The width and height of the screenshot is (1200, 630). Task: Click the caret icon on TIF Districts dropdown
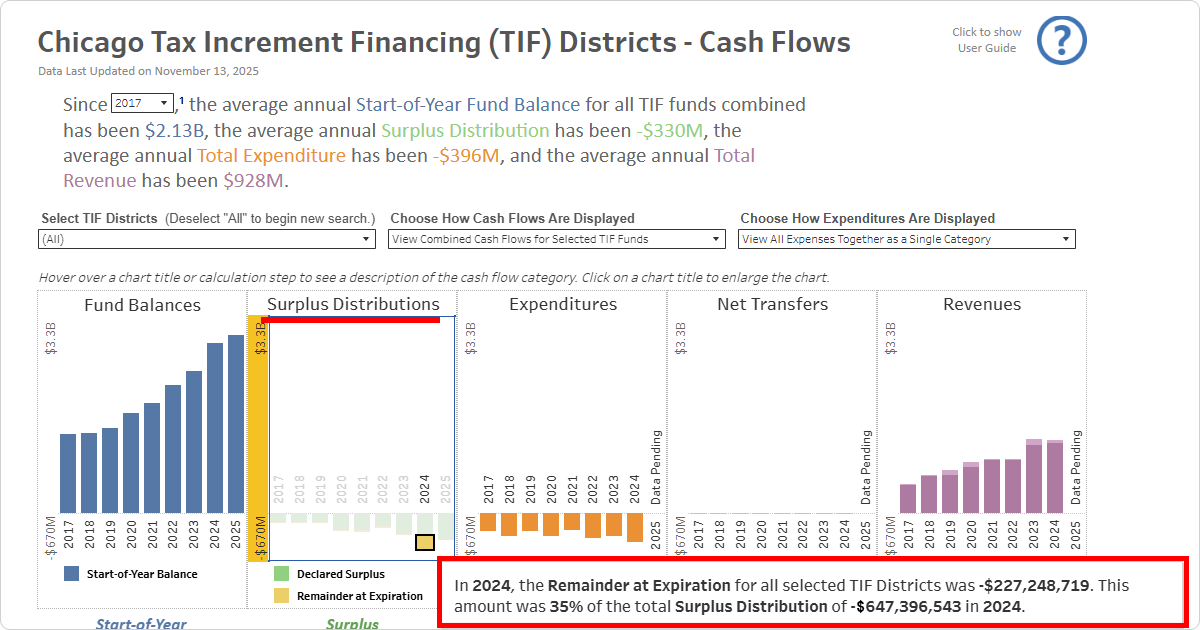(367, 238)
